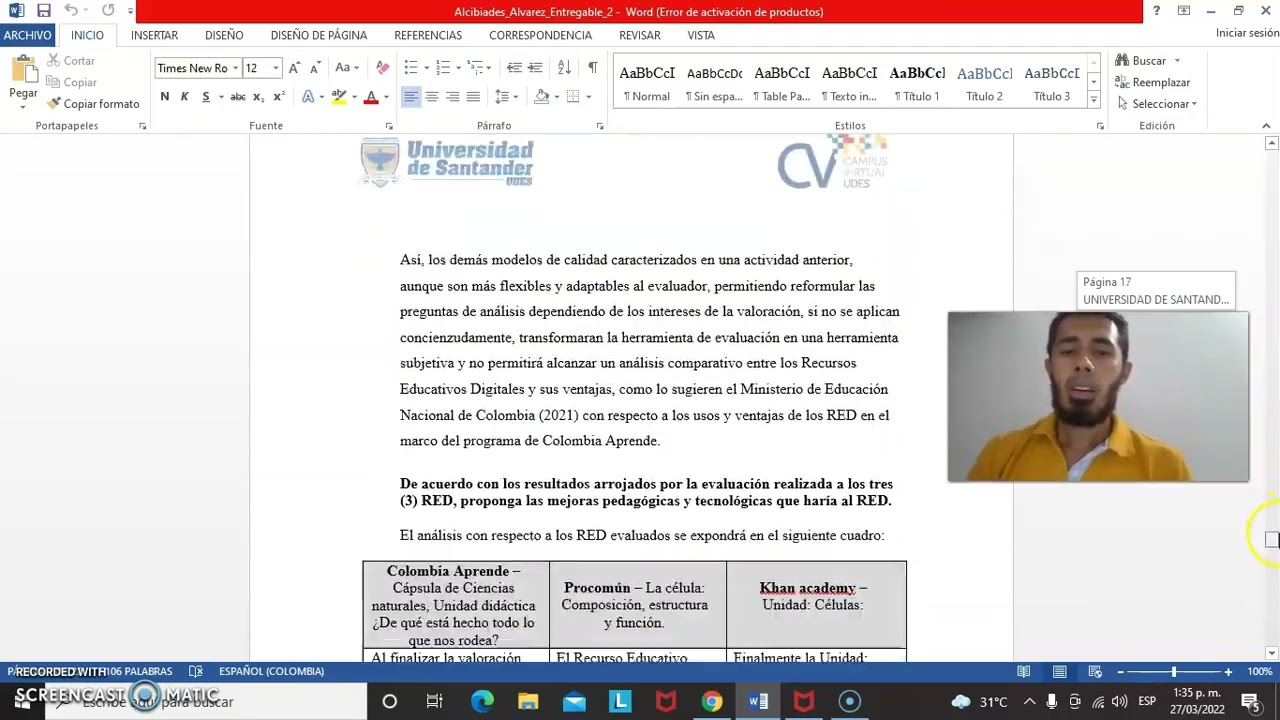
Task: Justify paragraph text
Action: (x=473, y=97)
